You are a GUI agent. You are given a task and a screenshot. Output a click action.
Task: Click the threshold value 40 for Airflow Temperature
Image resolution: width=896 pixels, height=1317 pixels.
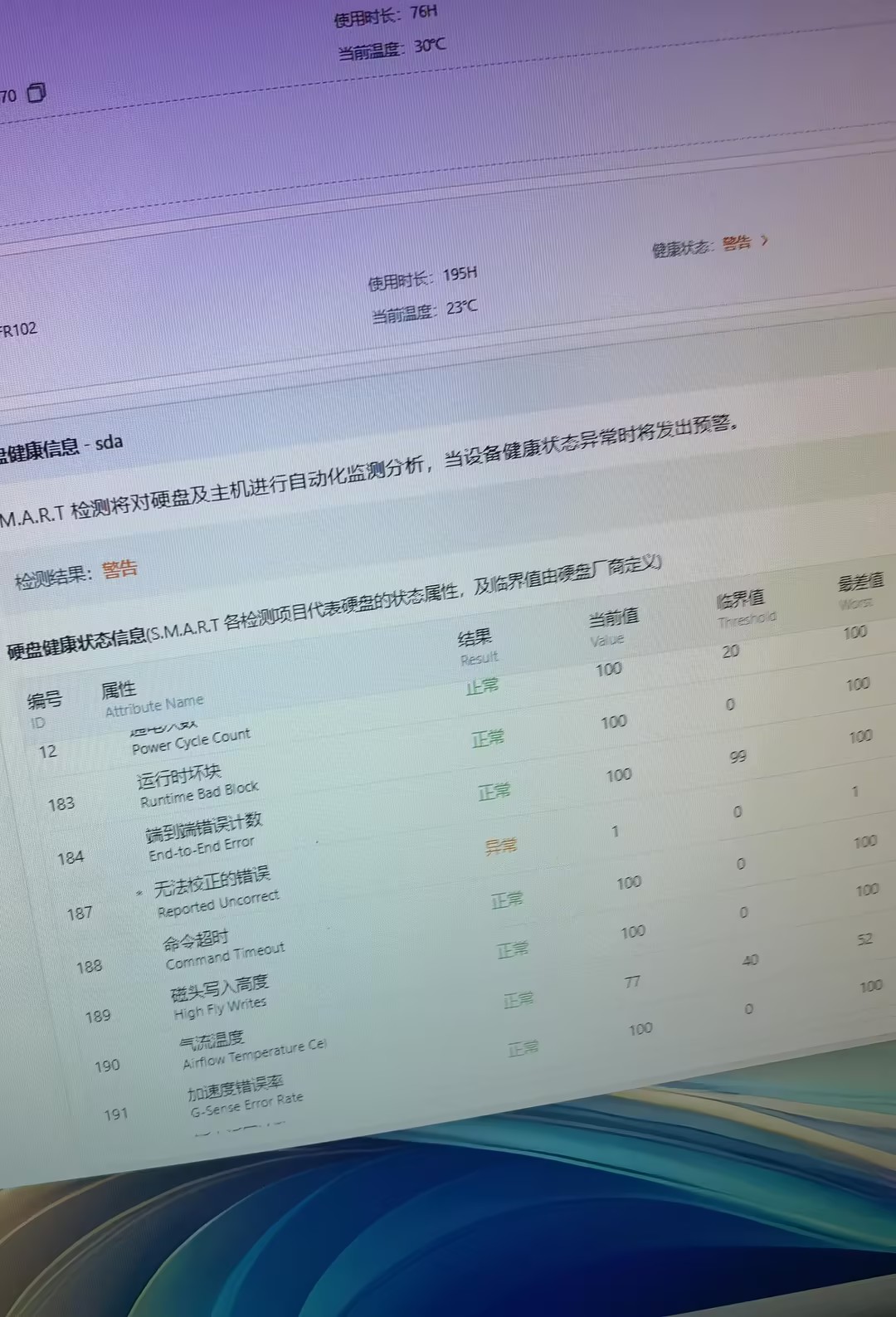[x=750, y=960]
